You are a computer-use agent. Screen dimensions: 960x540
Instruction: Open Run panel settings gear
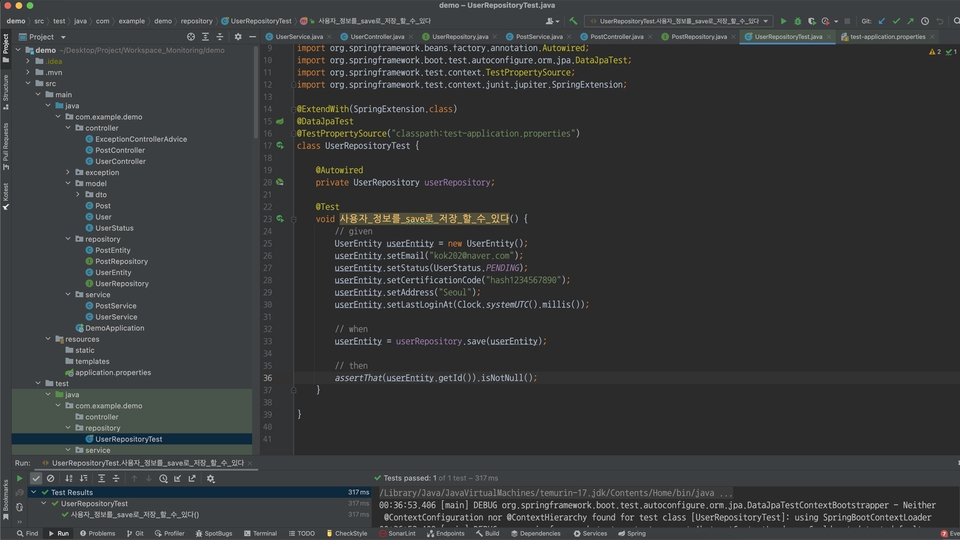[x=211, y=478]
